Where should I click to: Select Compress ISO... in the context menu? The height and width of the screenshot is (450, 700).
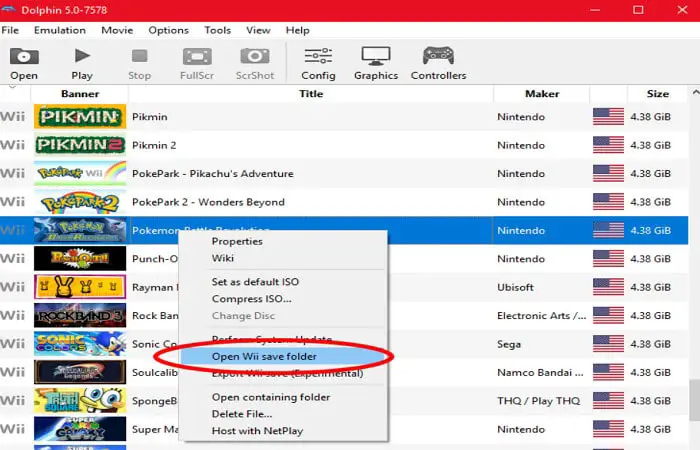(x=251, y=299)
